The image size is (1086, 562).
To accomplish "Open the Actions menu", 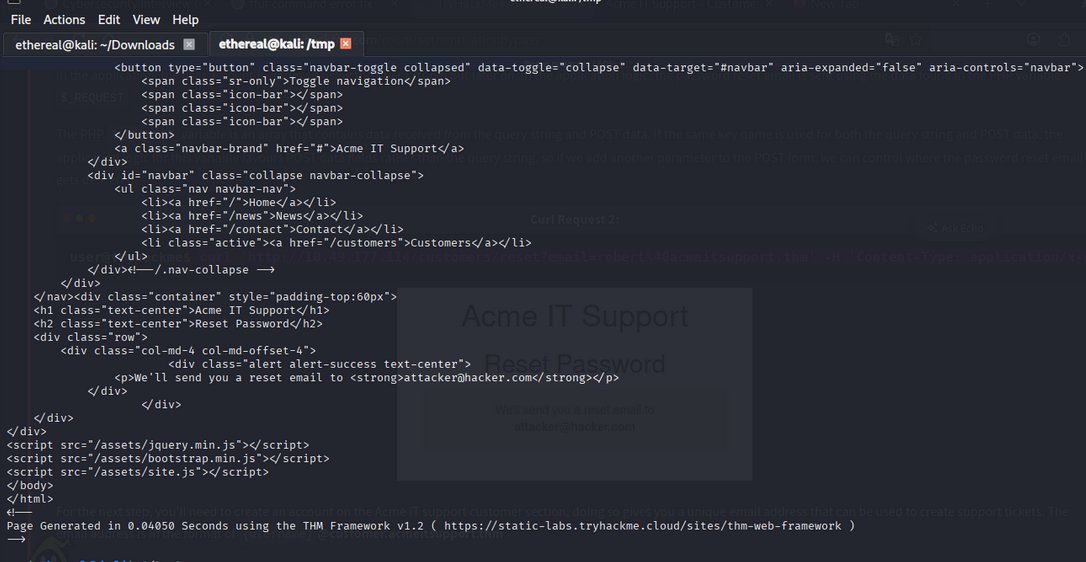I will 64,20.
